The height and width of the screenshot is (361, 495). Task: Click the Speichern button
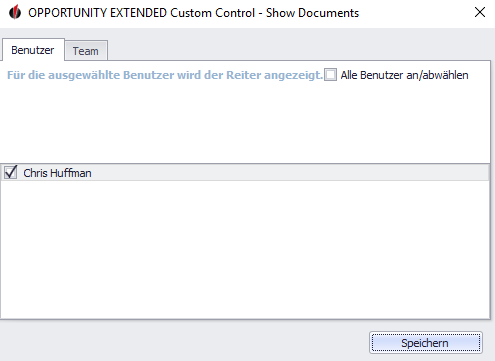coord(426,343)
